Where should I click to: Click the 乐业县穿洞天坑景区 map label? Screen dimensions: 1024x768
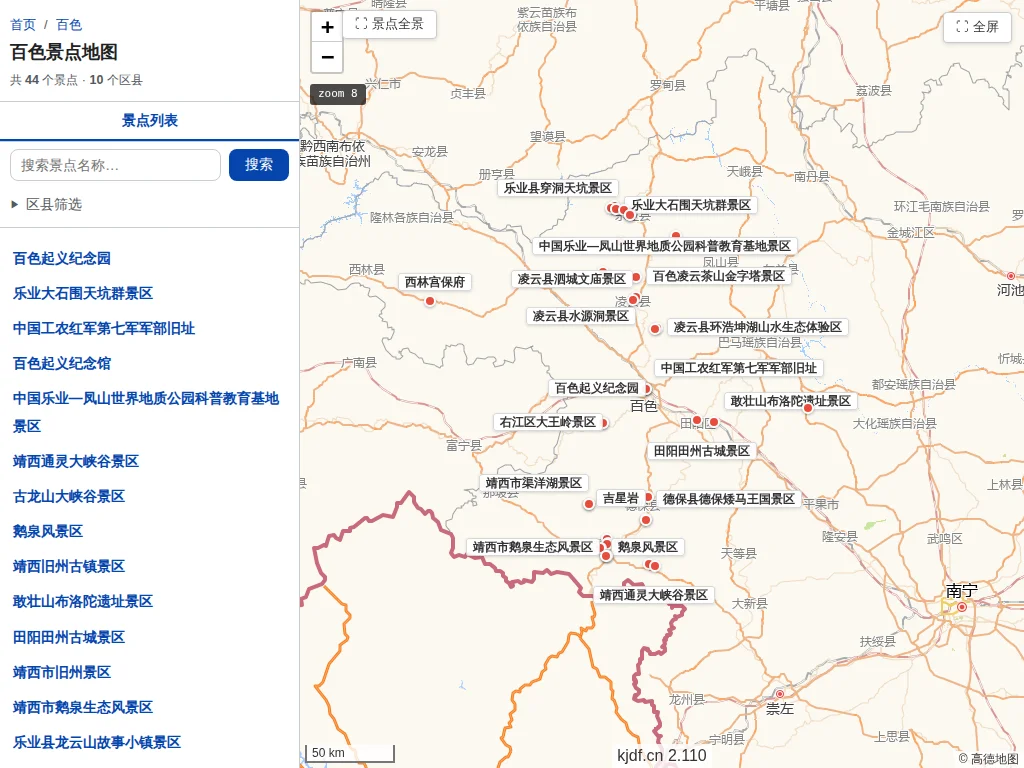[x=558, y=188]
